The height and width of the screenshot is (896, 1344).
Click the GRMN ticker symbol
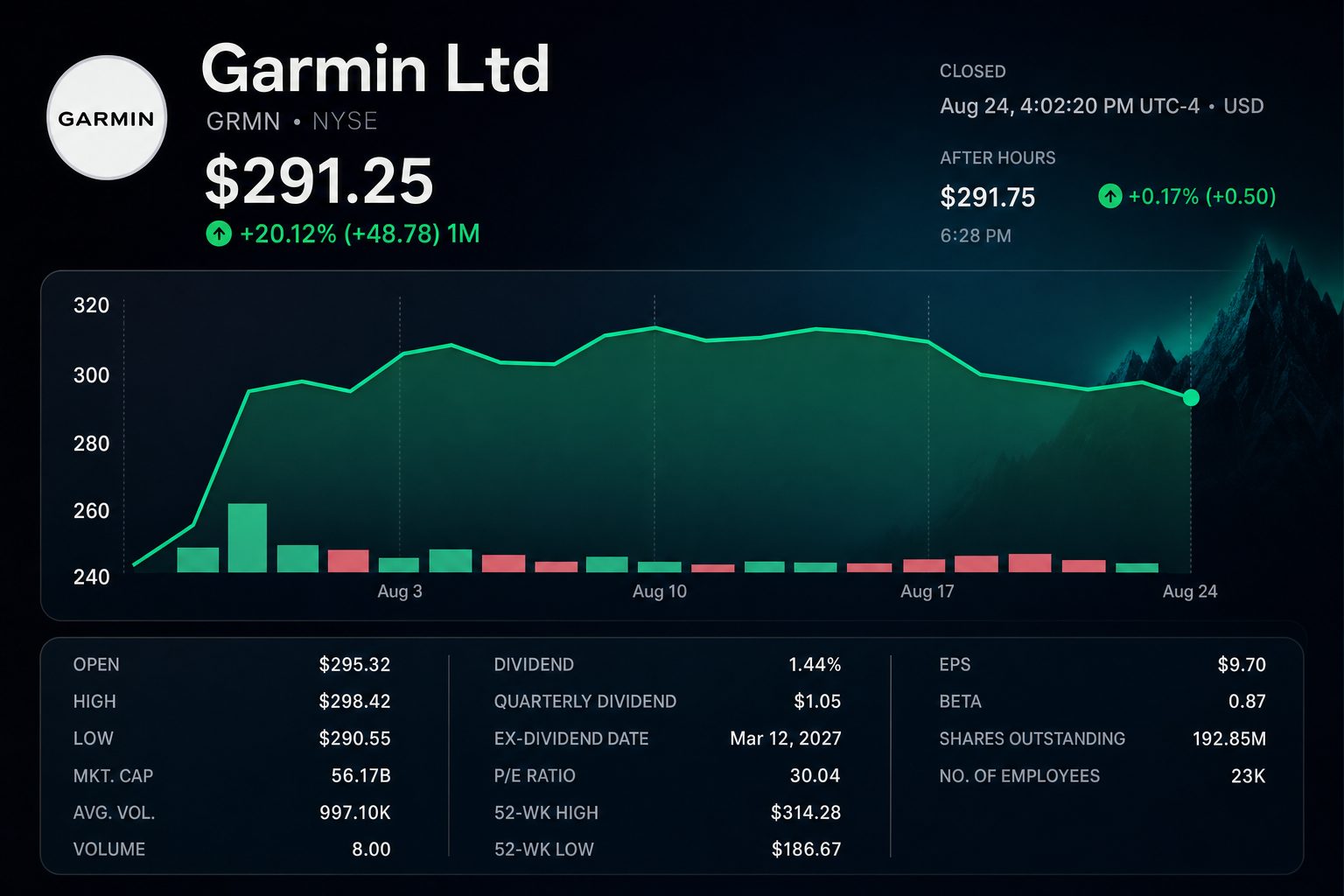pos(243,121)
